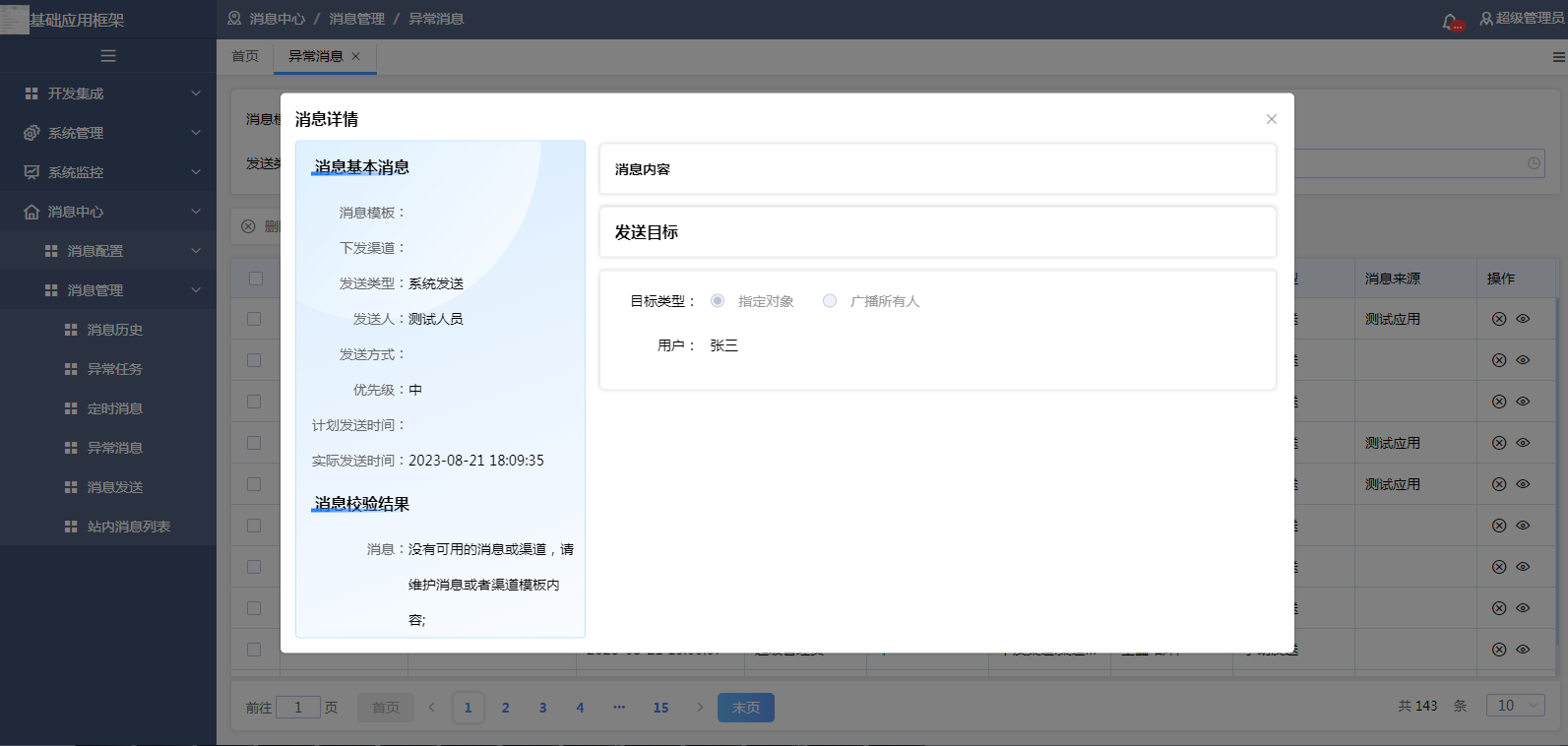This screenshot has width=1568, height=746.
Task: Click the notification bell icon
Action: 1450,21
